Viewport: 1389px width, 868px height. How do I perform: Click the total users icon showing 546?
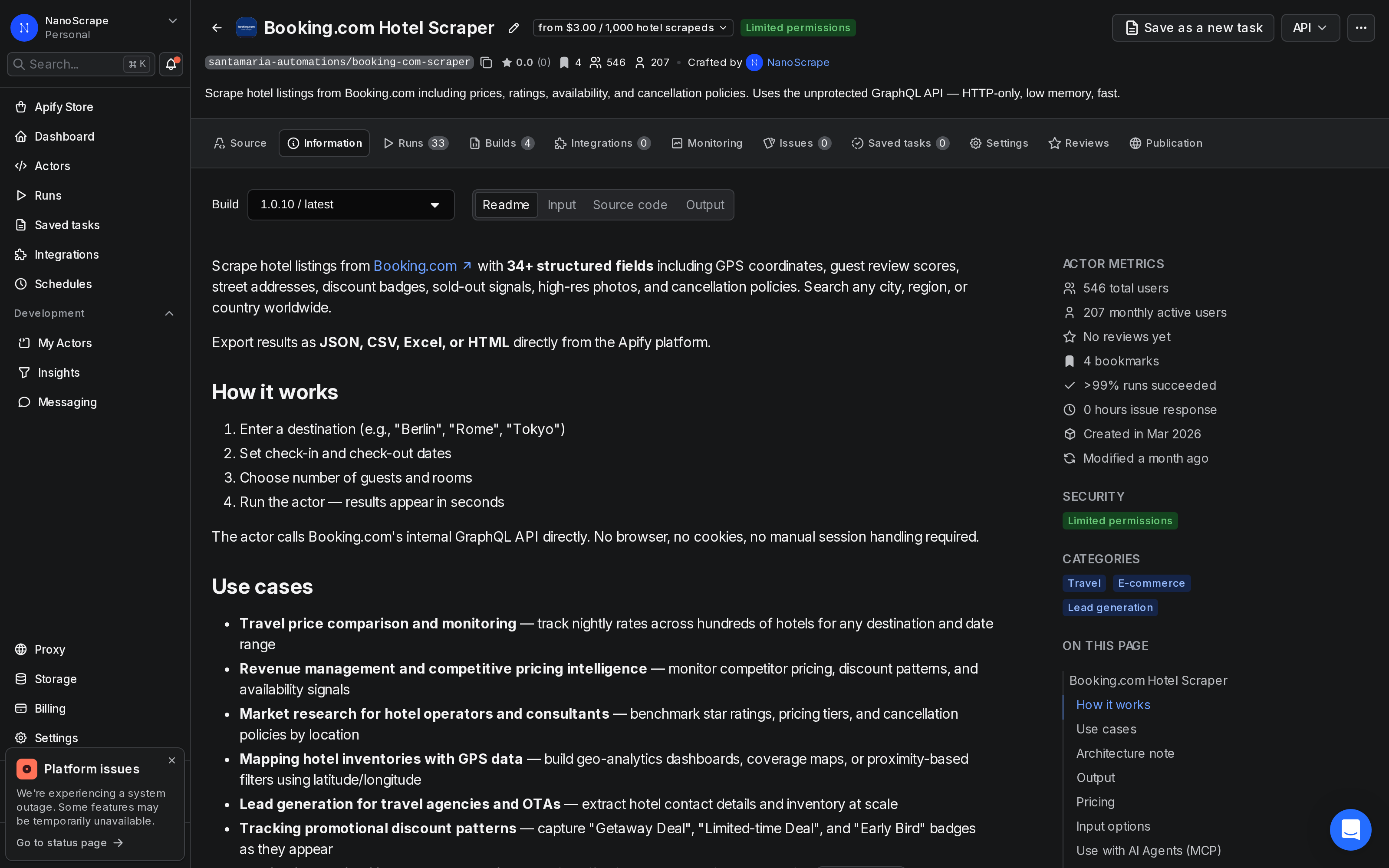click(596, 62)
